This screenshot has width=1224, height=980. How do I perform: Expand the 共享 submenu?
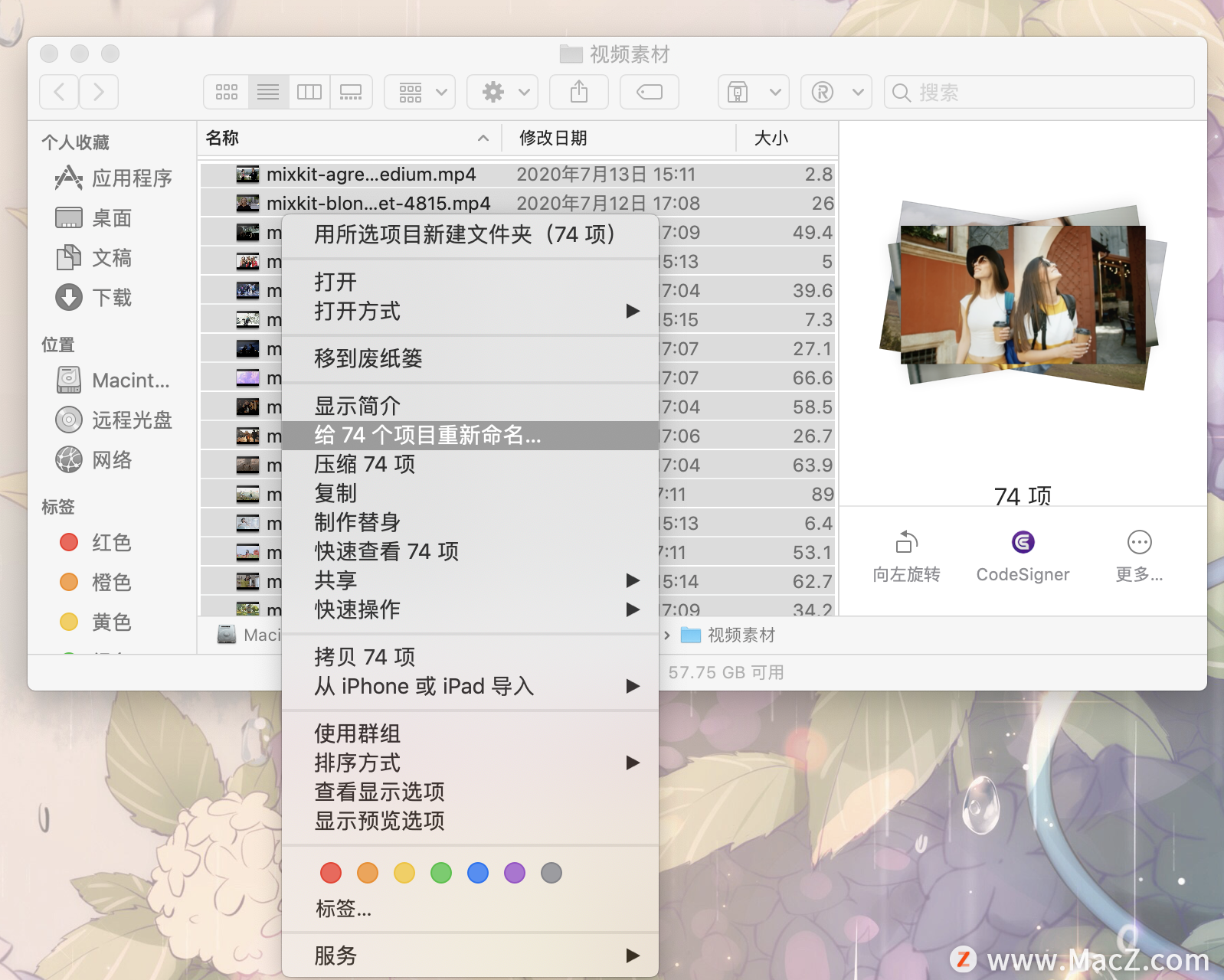(470, 580)
